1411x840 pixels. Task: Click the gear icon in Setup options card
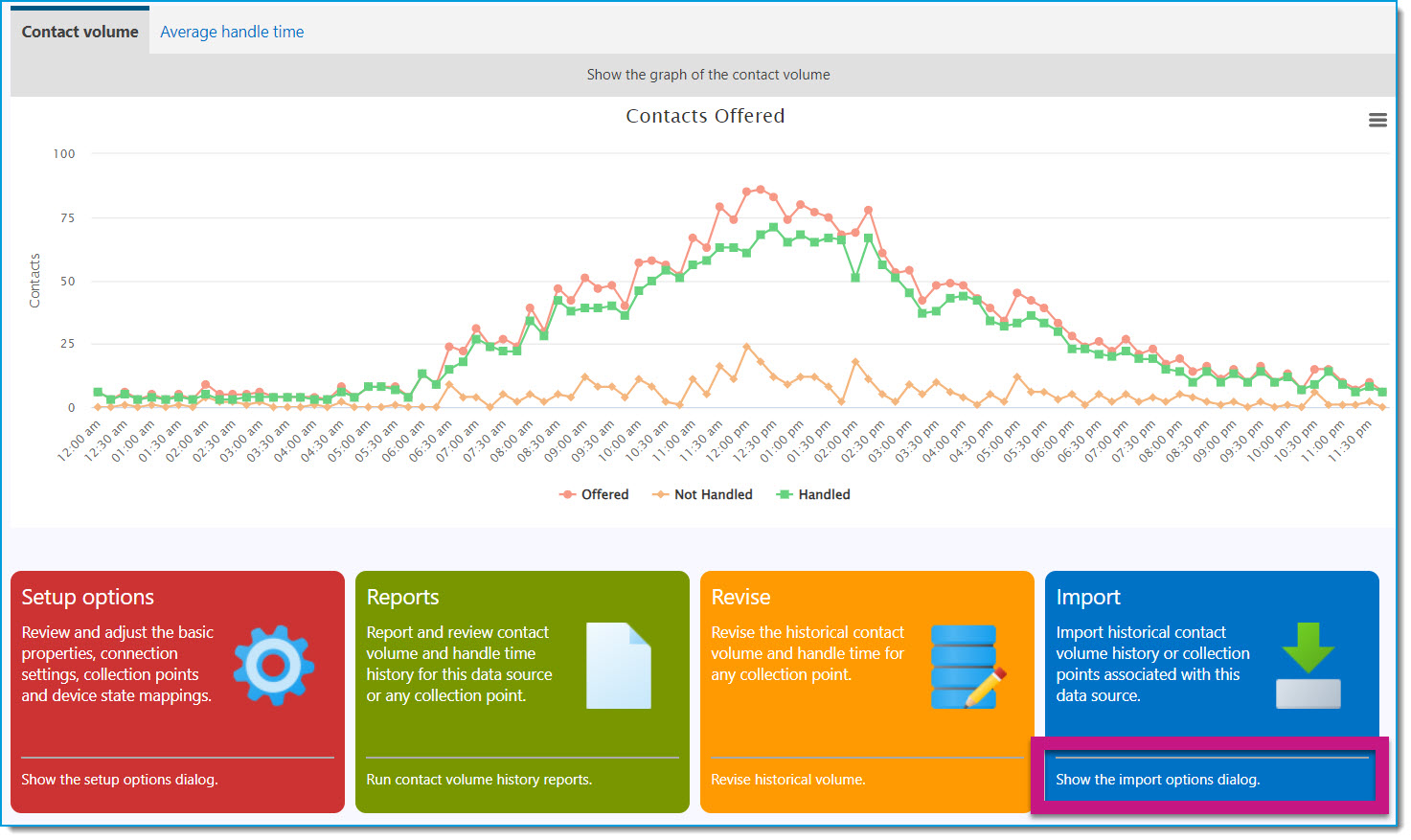[274, 665]
